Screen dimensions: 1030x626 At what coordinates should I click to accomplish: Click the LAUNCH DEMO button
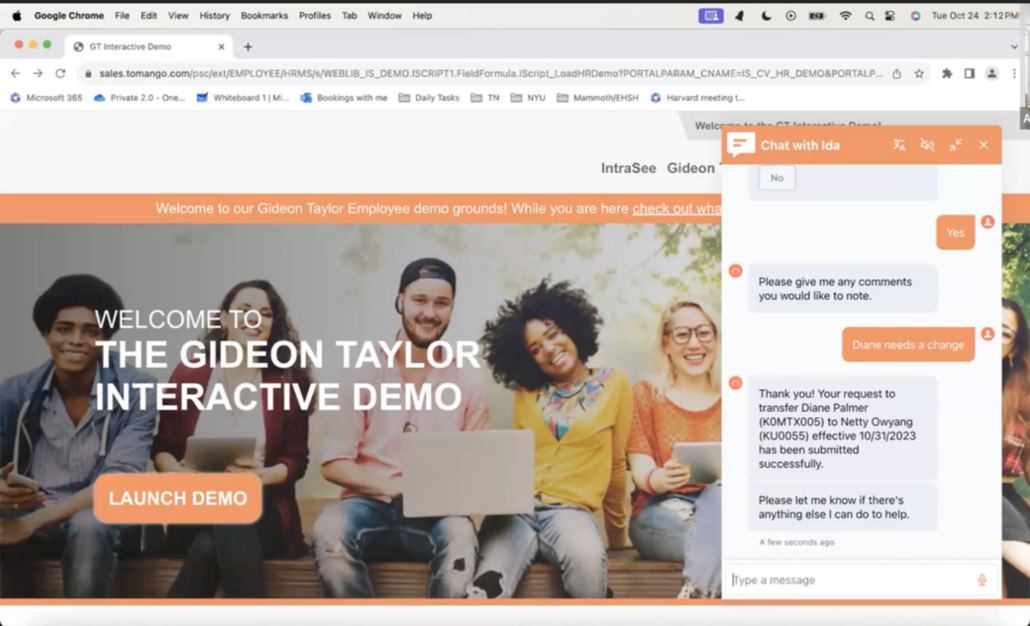177,498
